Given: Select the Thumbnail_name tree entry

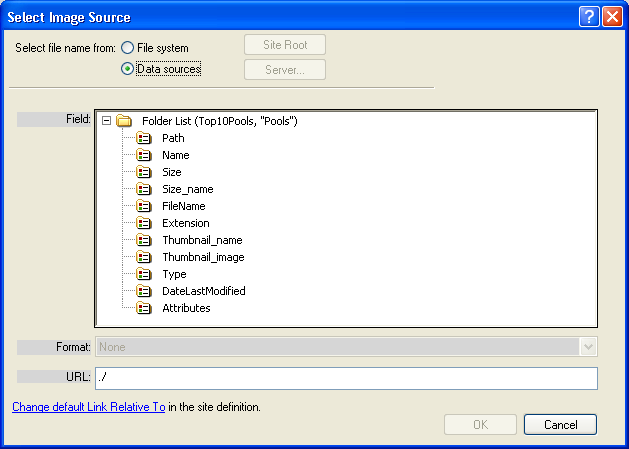Looking at the screenshot, I should tap(202, 240).
